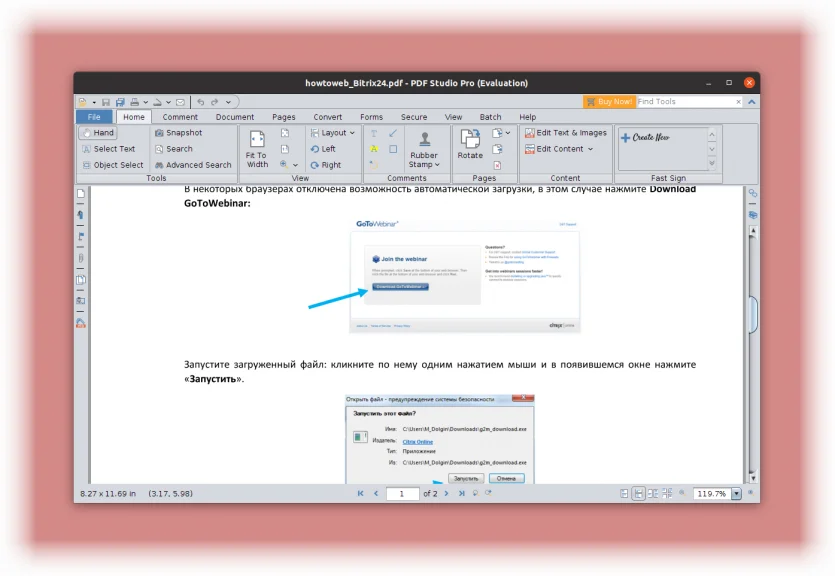Open the Pages tab
The width and height of the screenshot is (835, 576).
click(x=284, y=117)
